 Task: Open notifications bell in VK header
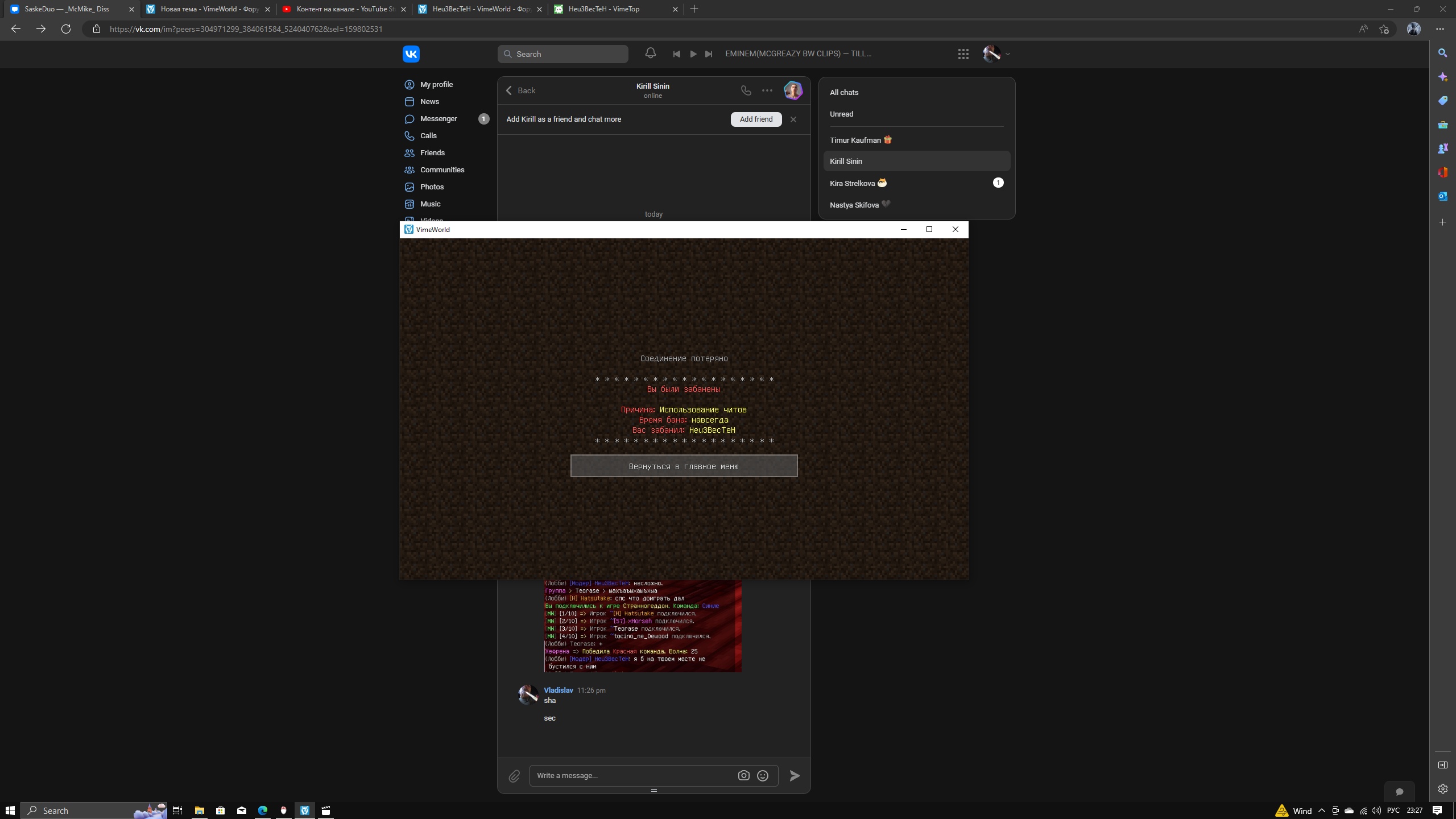pyautogui.click(x=650, y=53)
